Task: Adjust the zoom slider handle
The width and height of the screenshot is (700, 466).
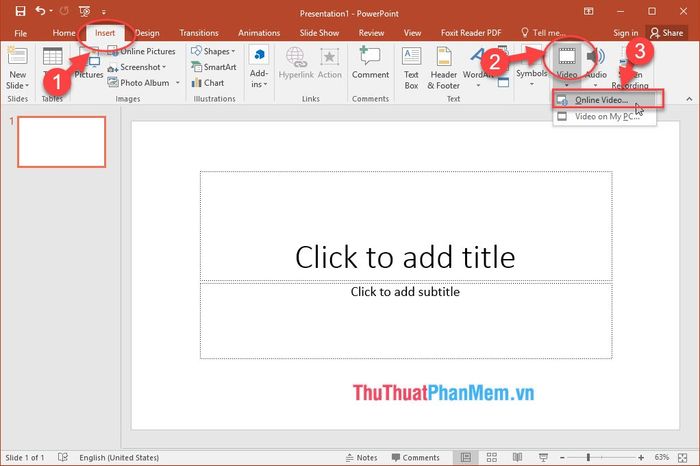Action: pyautogui.click(x=588, y=458)
